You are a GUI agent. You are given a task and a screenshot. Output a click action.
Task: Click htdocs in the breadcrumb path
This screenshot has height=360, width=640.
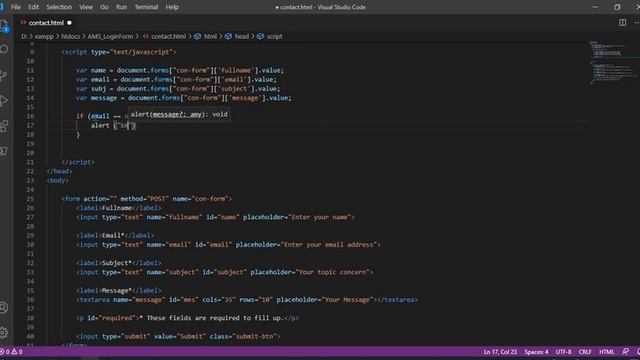71,36
